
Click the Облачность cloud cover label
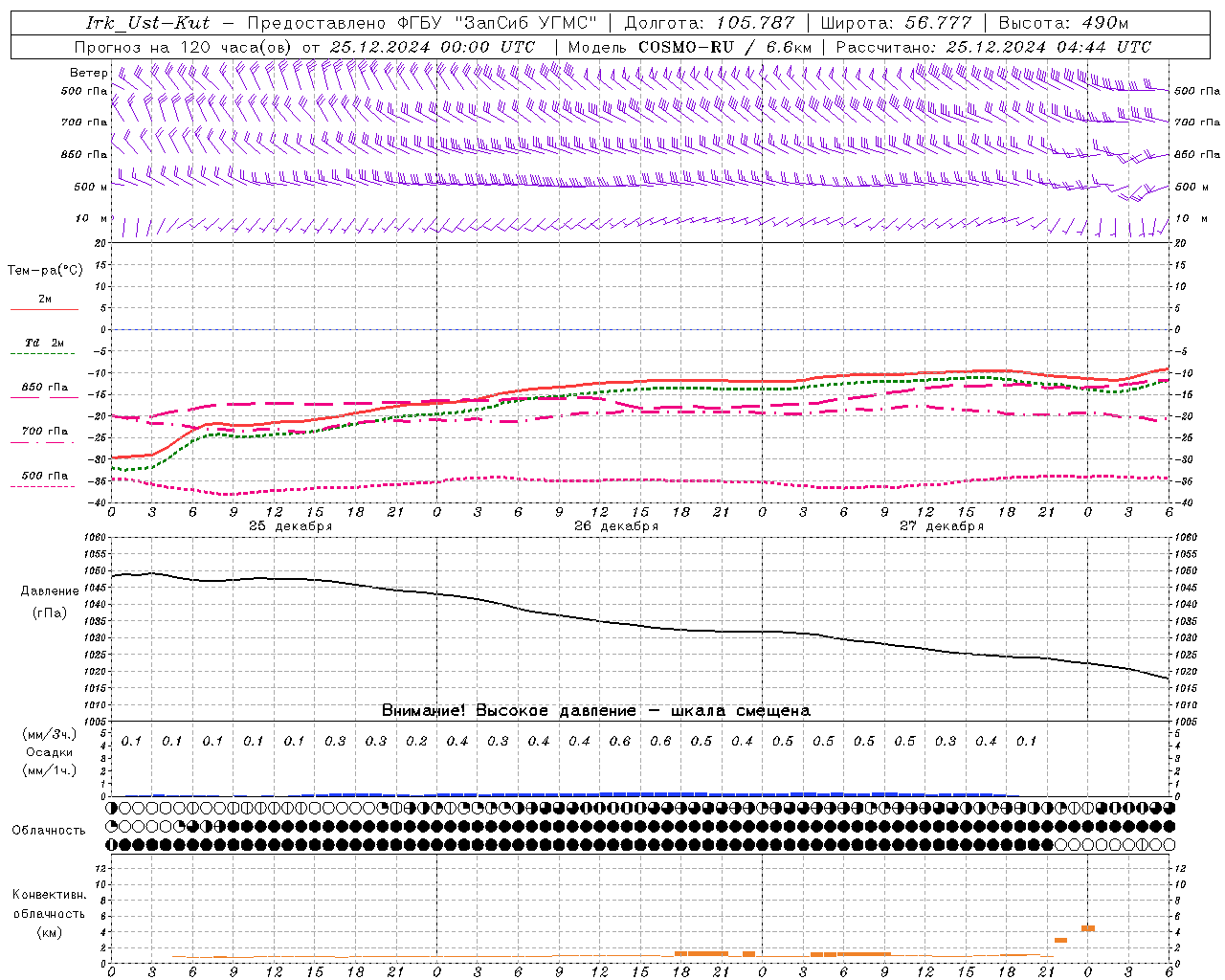tap(49, 830)
